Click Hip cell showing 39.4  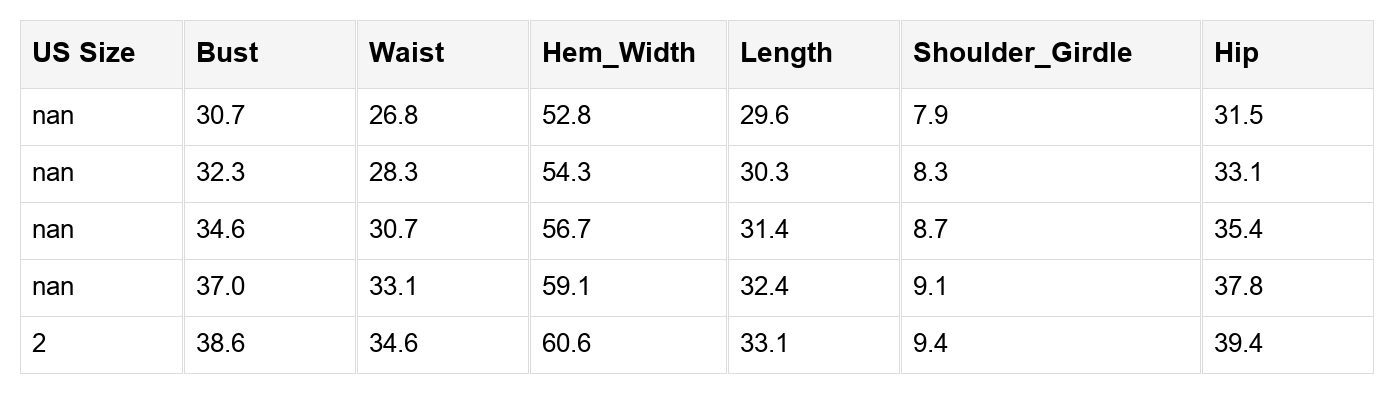[1287, 345]
